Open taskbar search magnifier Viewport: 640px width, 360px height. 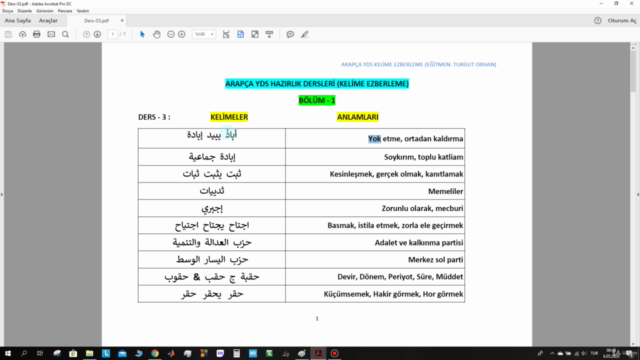[x=24, y=353]
